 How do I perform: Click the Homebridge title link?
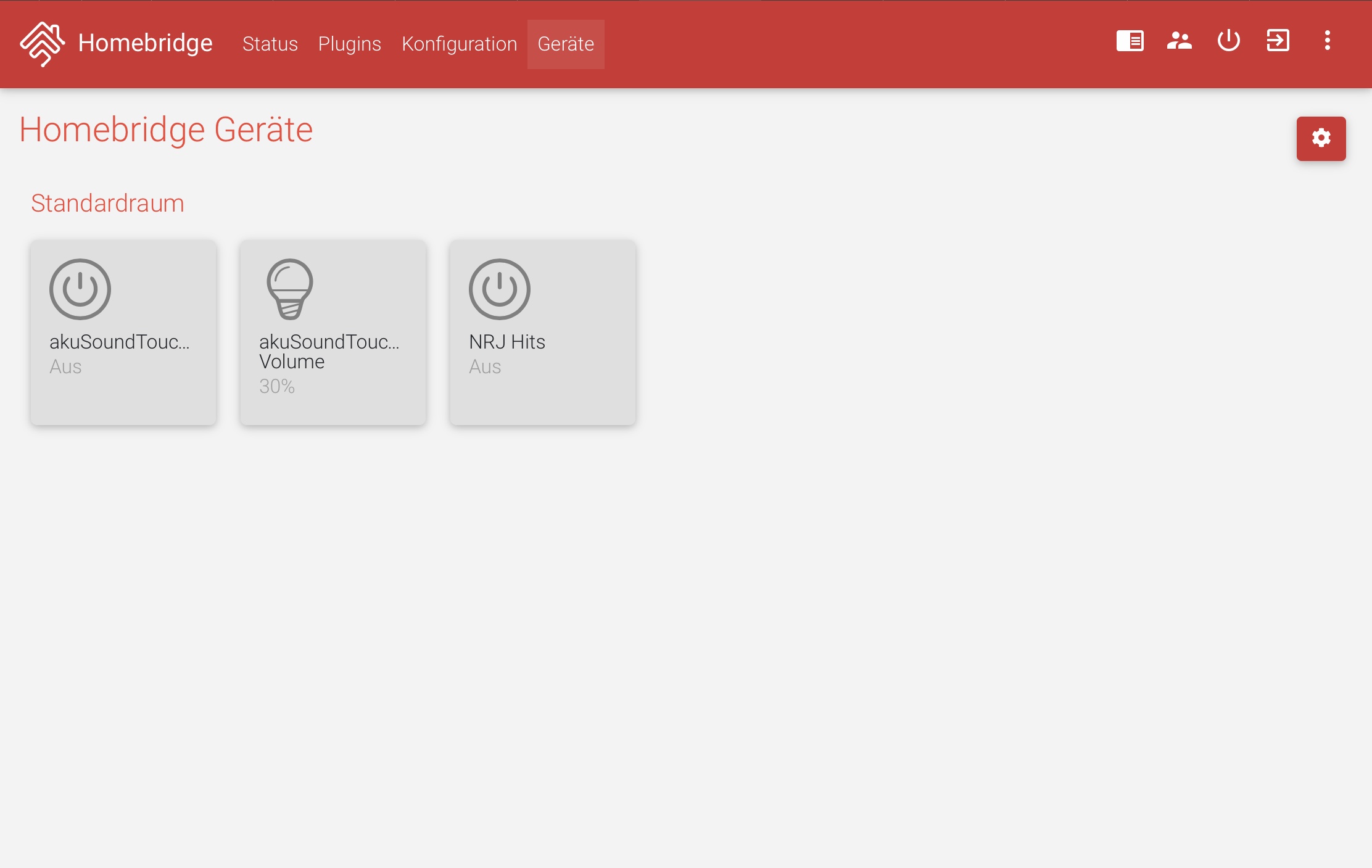[145, 43]
